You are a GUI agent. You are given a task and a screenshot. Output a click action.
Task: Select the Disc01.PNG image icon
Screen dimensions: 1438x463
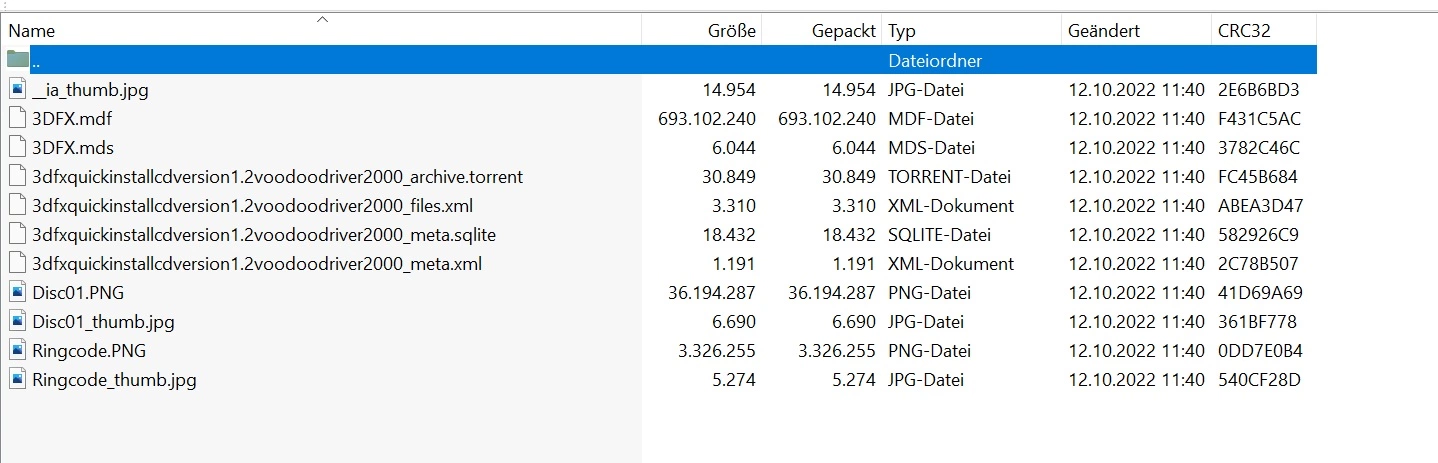pyautogui.click(x=17, y=293)
